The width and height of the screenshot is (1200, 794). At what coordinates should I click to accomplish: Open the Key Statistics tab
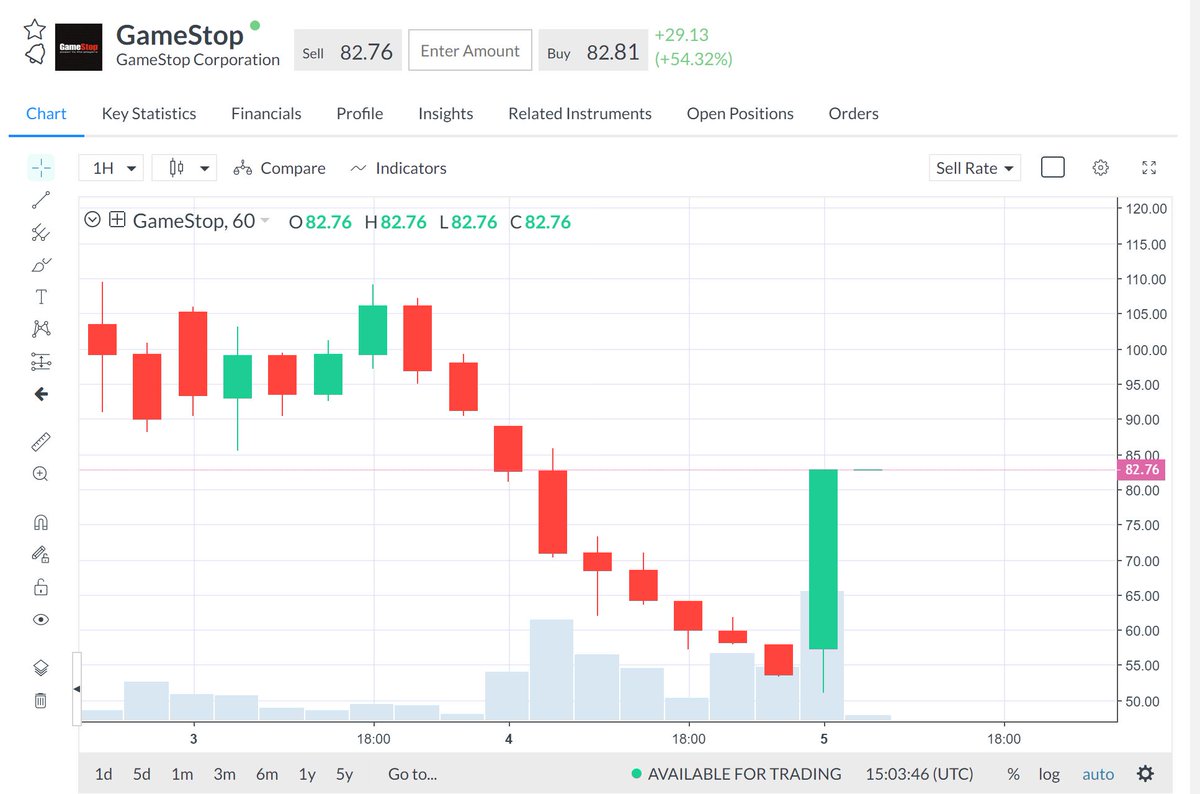(x=149, y=113)
